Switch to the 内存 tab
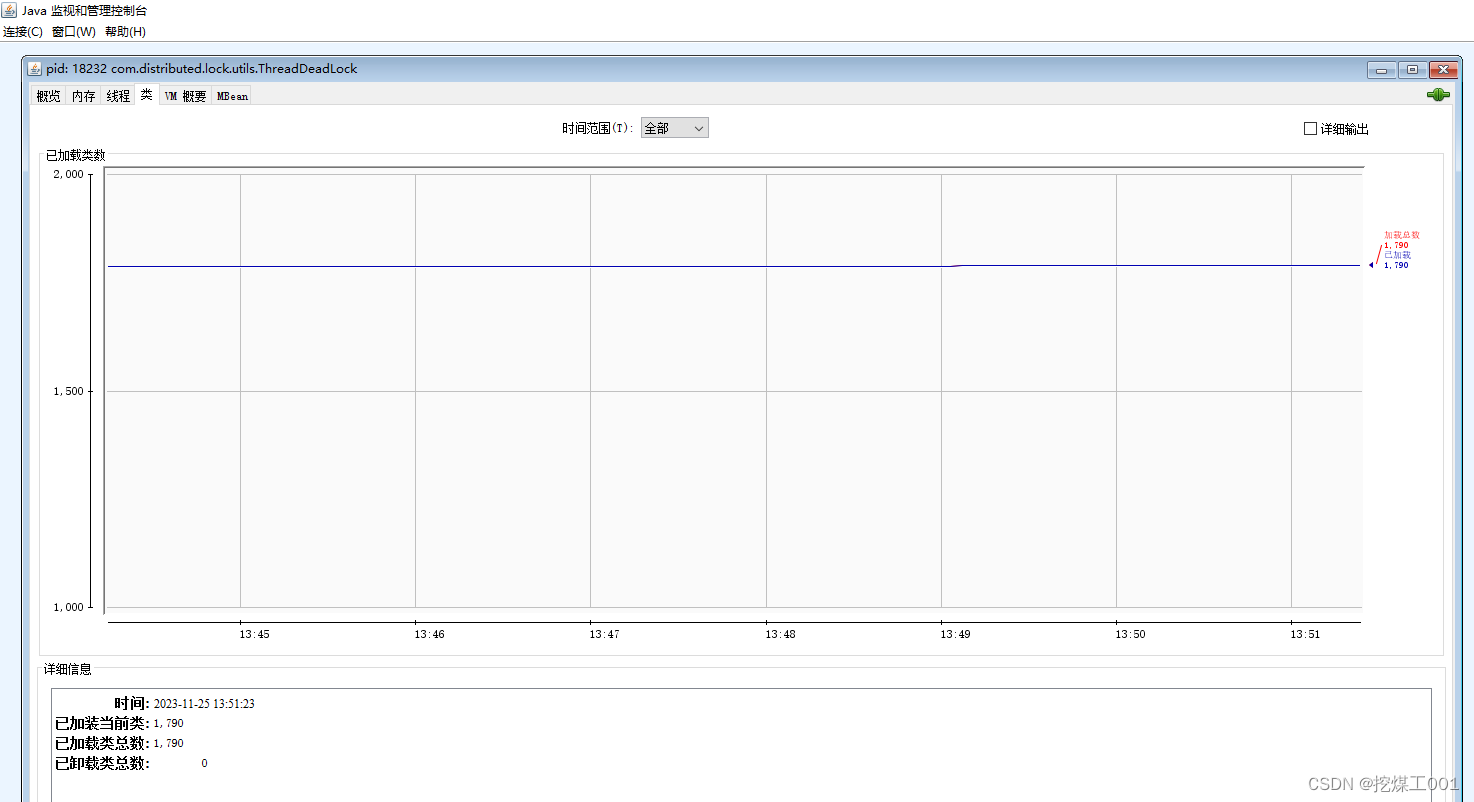Image resolution: width=1474 pixels, height=802 pixels. click(84, 96)
